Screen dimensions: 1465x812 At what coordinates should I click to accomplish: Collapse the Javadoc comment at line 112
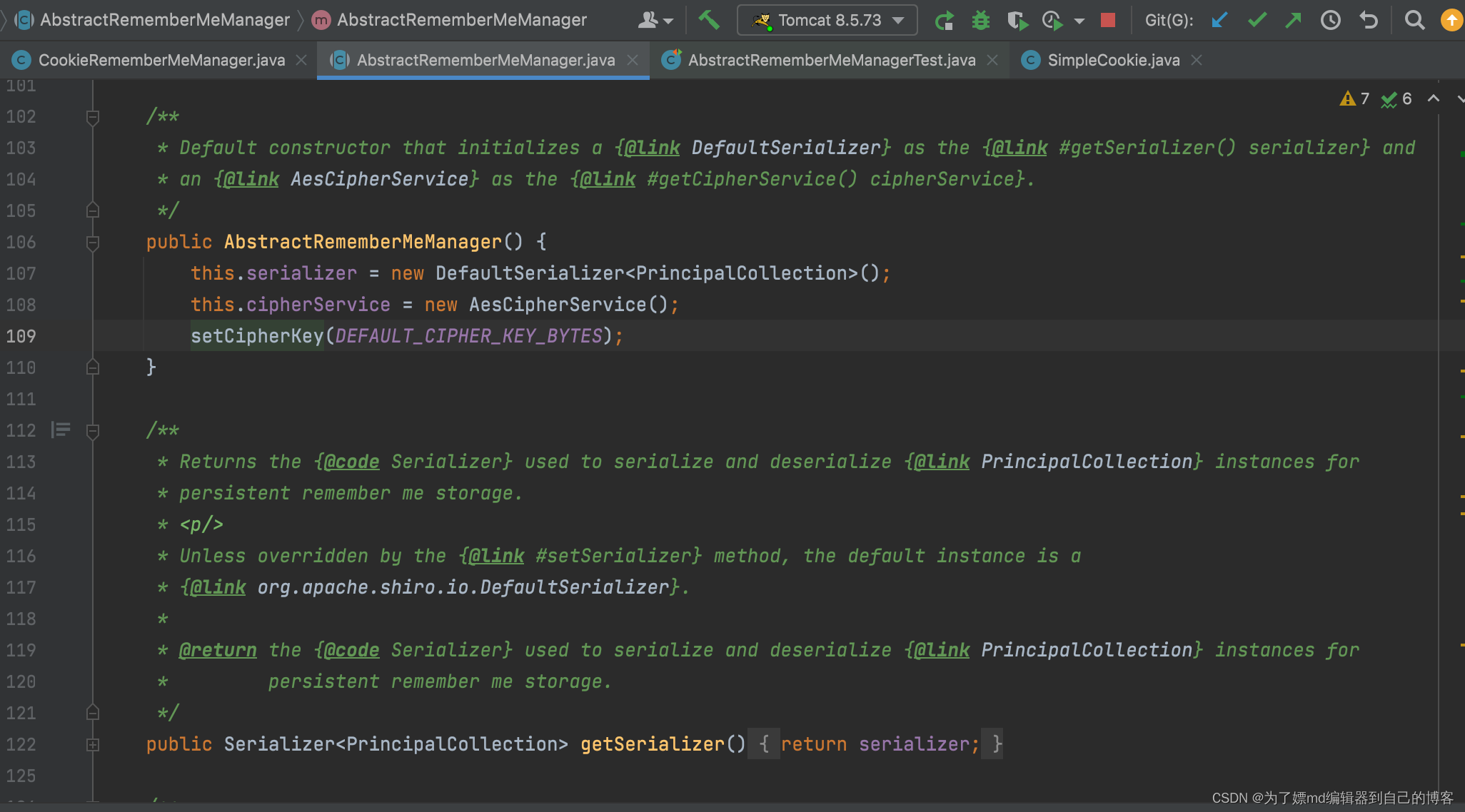[93, 431]
